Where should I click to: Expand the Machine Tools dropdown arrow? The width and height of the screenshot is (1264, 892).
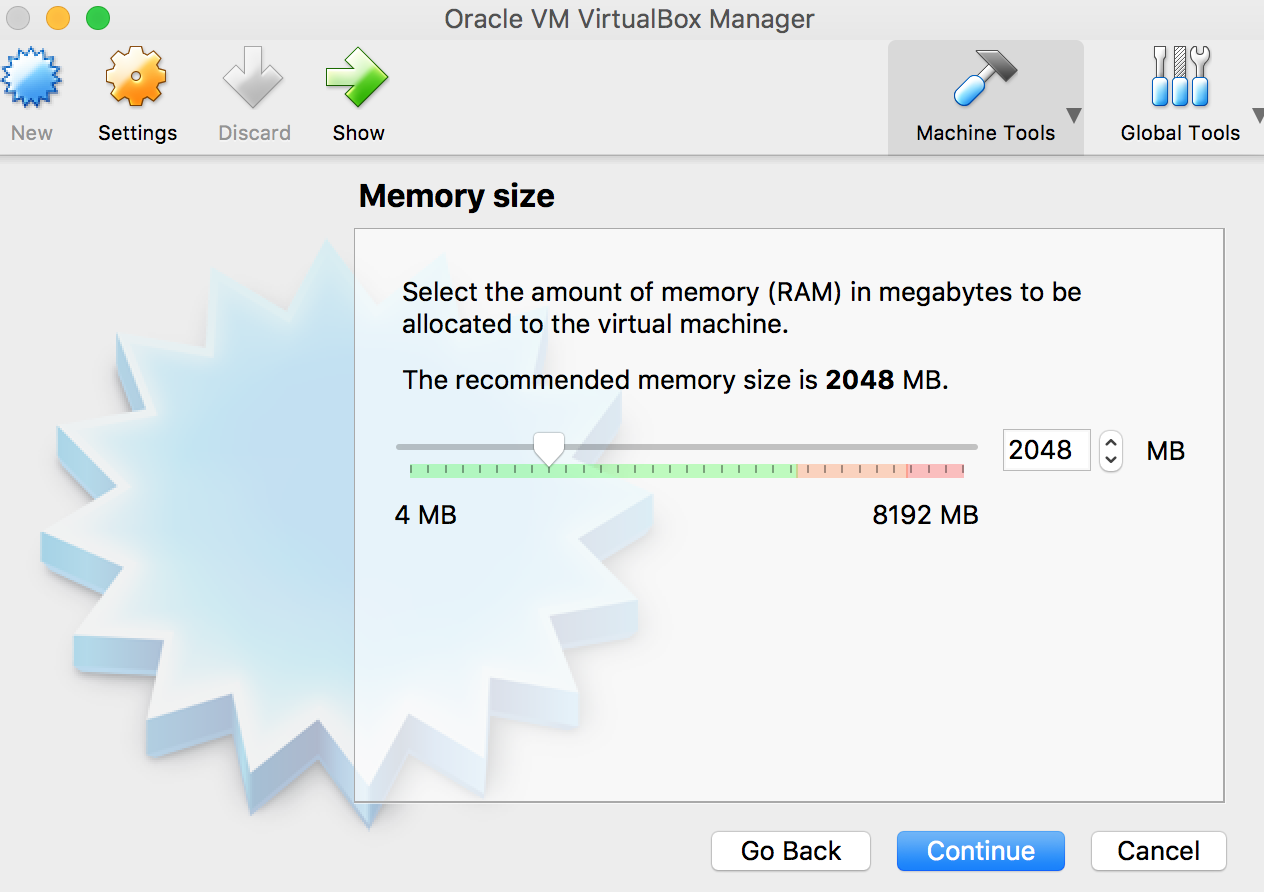coord(1073,115)
